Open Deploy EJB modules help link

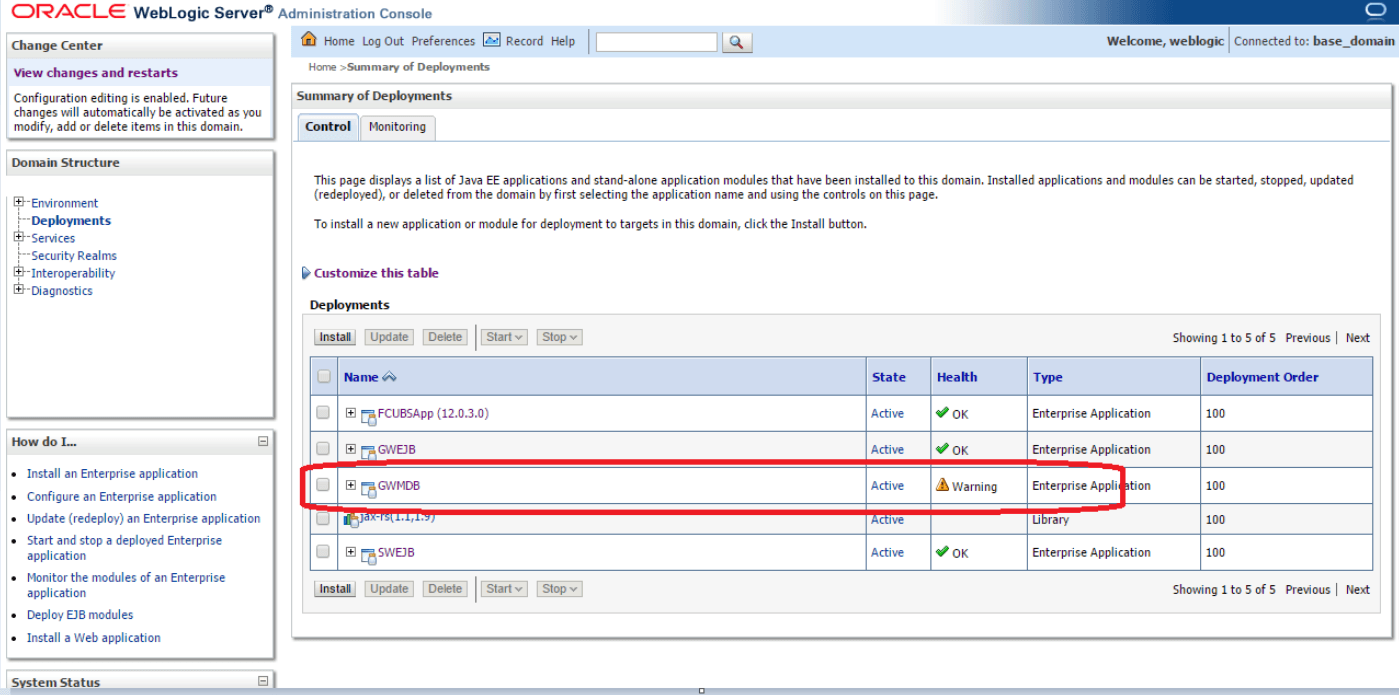(80, 615)
